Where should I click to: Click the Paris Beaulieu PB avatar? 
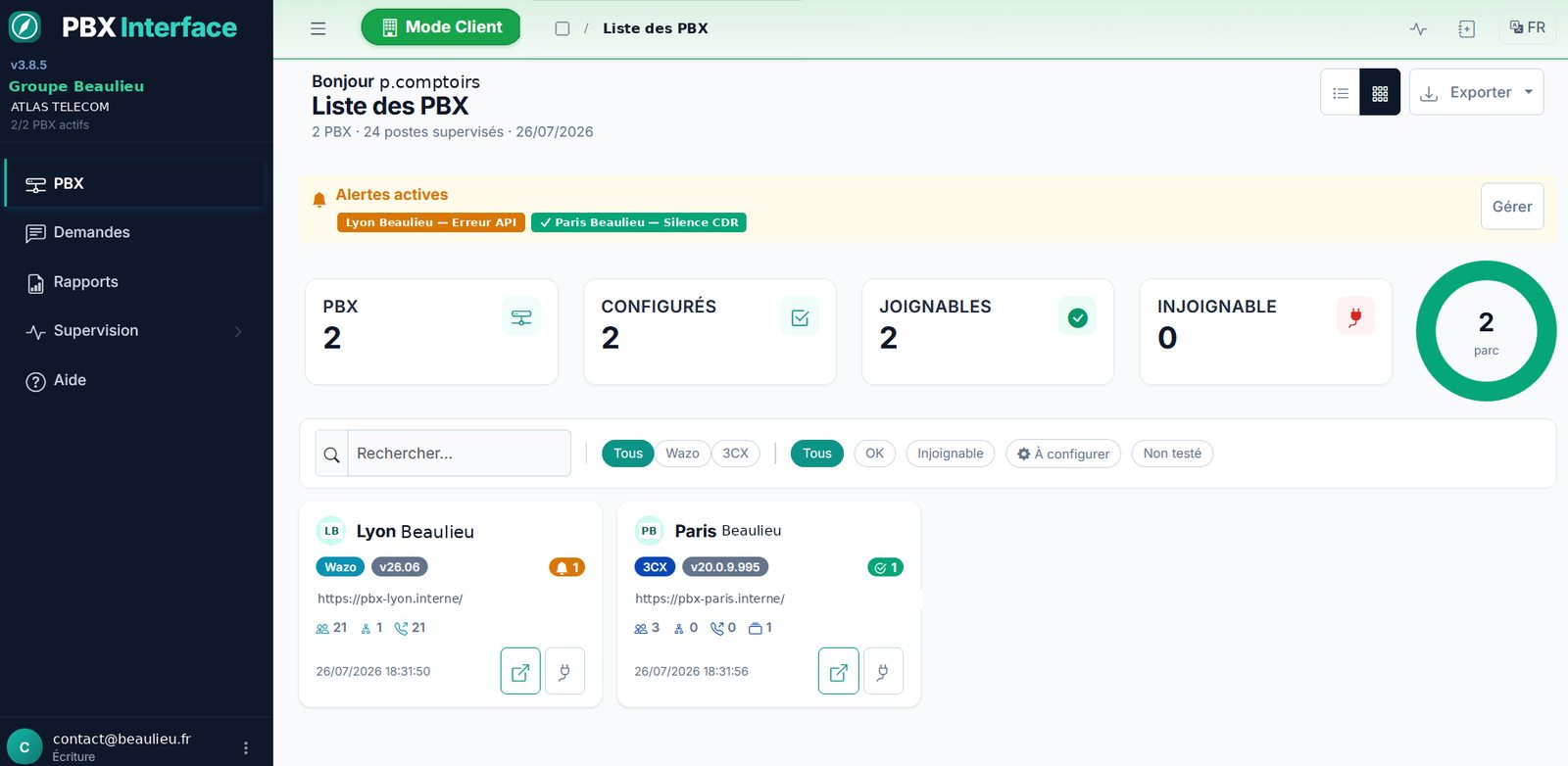pos(649,531)
